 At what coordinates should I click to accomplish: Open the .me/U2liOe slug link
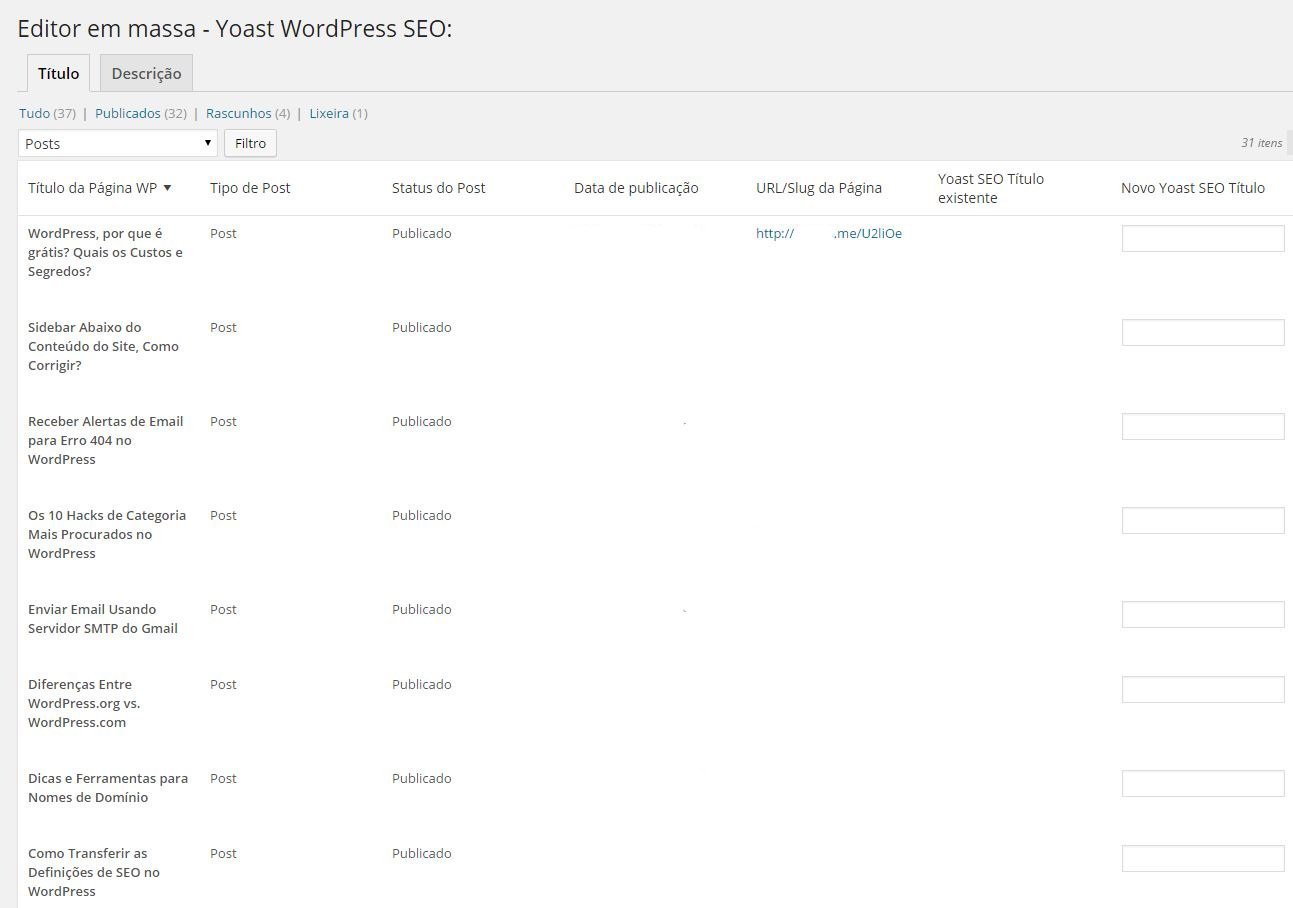coord(829,233)
